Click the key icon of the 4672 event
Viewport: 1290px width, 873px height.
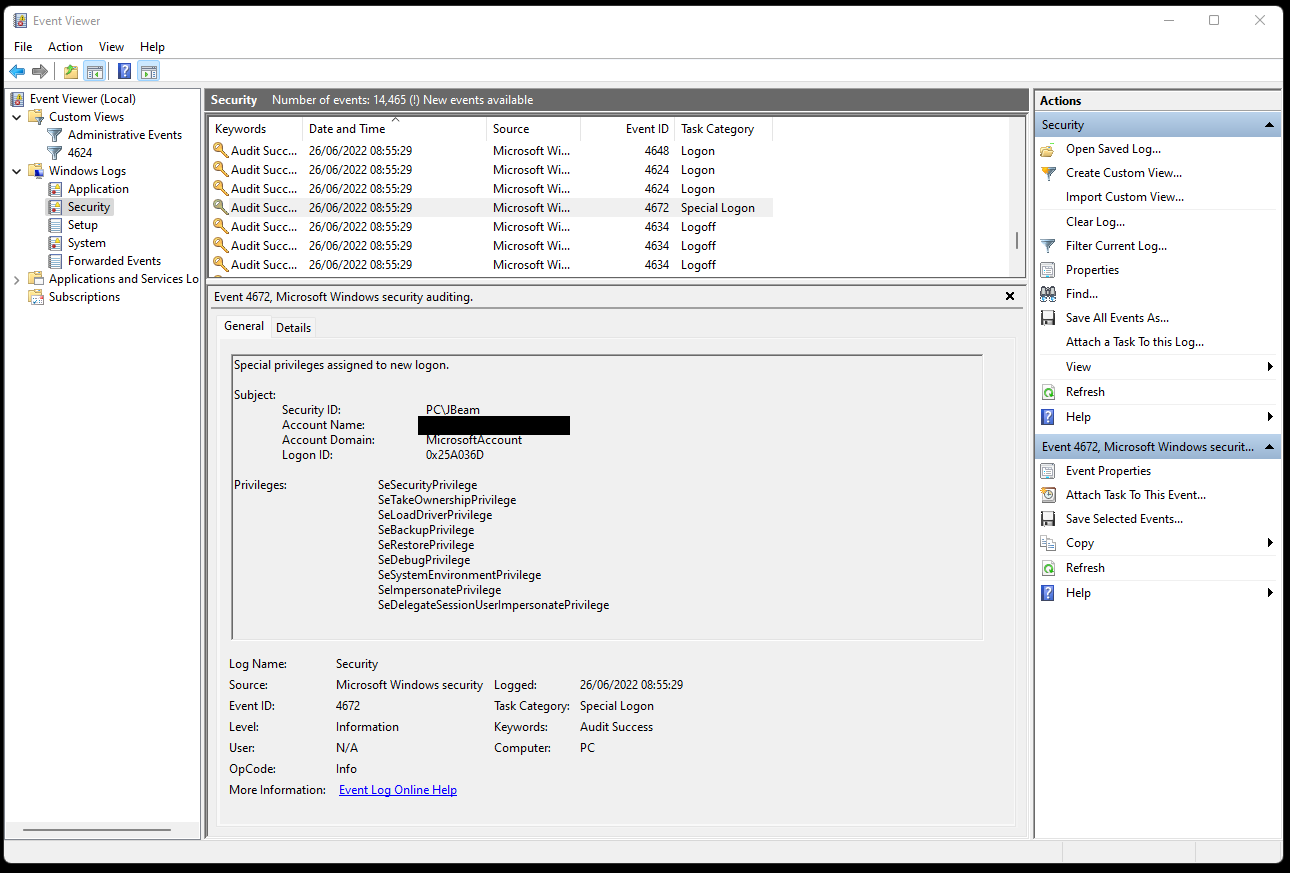point(220,208)
